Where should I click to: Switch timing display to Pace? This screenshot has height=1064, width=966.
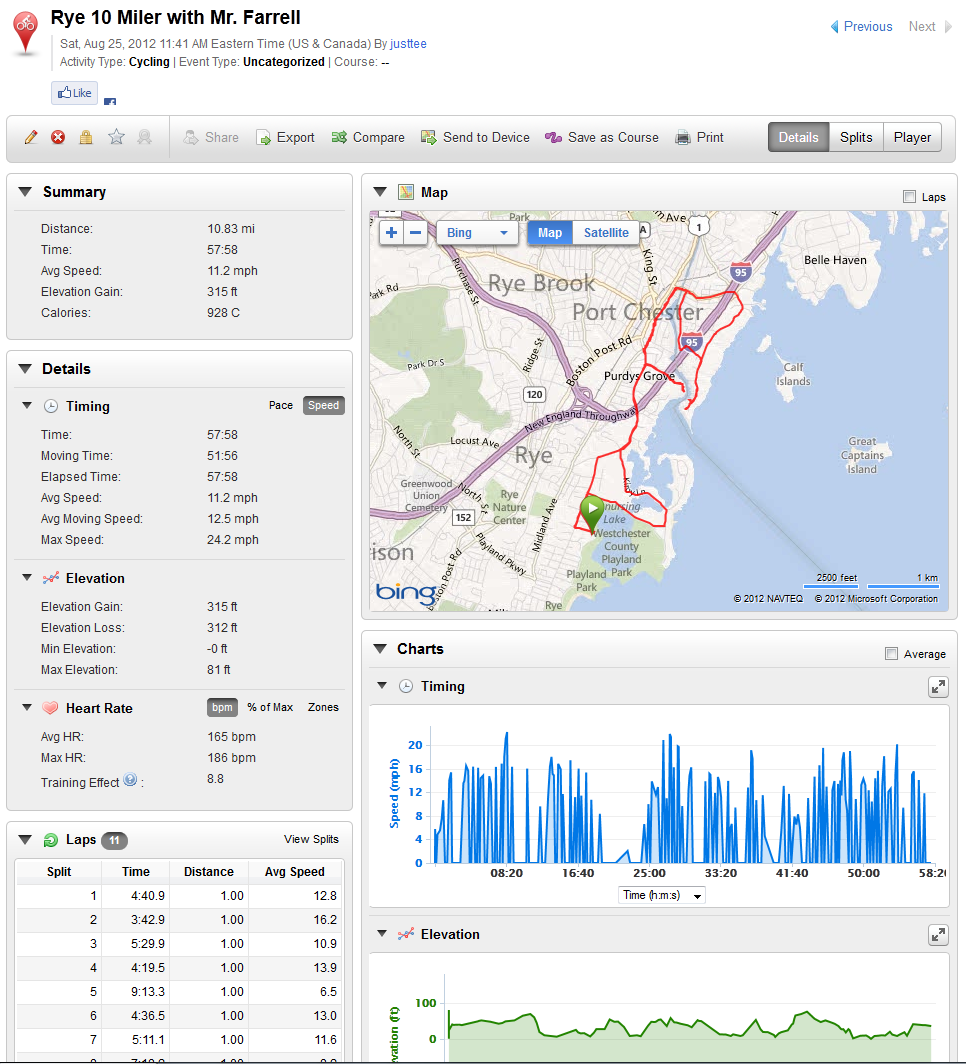(x=281, y=406)
